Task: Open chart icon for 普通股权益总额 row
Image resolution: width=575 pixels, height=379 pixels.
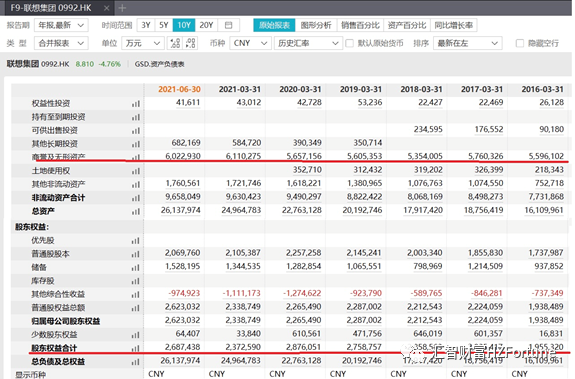Action: click(x=136, y=308)
